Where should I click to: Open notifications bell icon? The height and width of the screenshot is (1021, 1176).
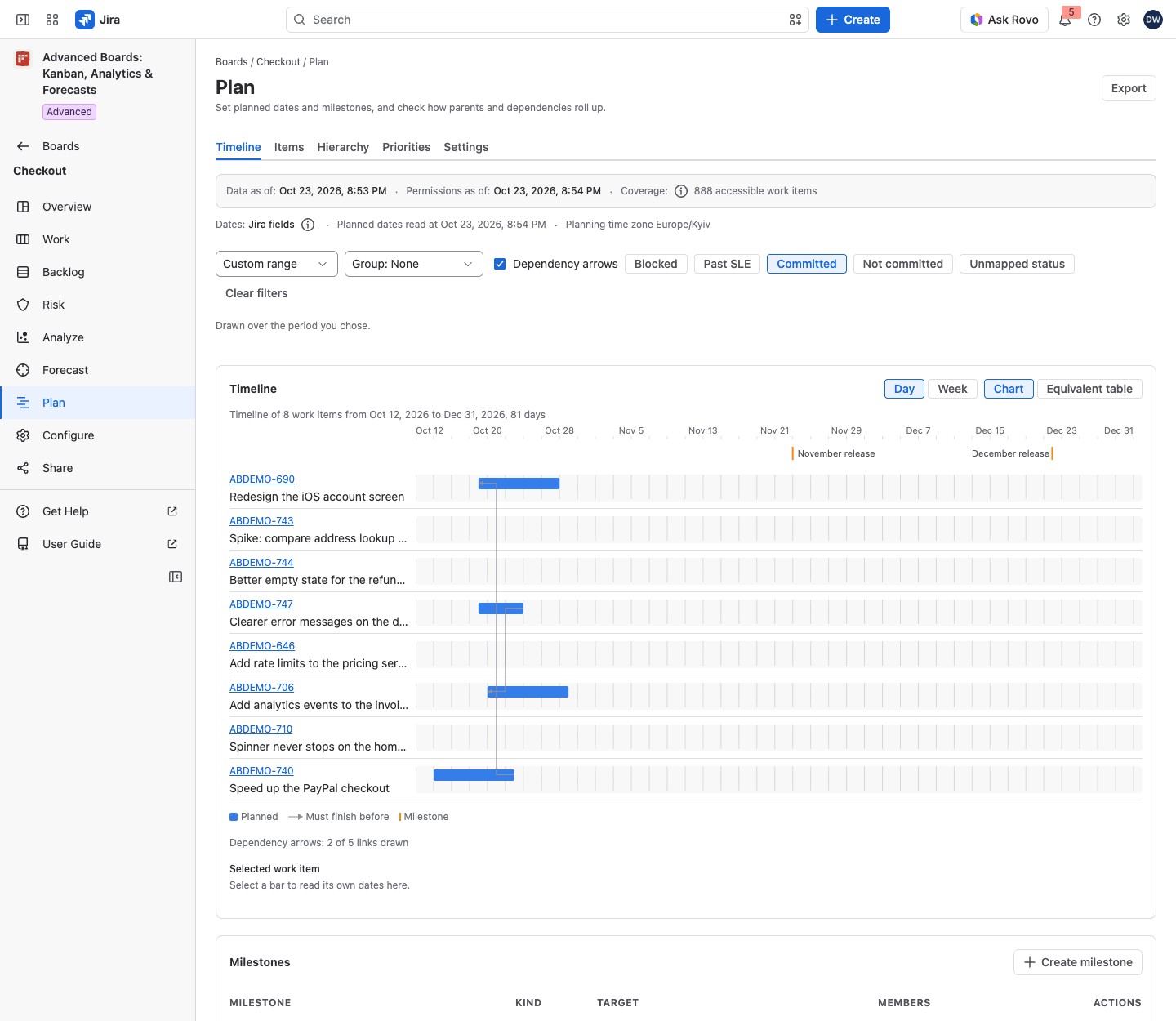click(1065, 20)
